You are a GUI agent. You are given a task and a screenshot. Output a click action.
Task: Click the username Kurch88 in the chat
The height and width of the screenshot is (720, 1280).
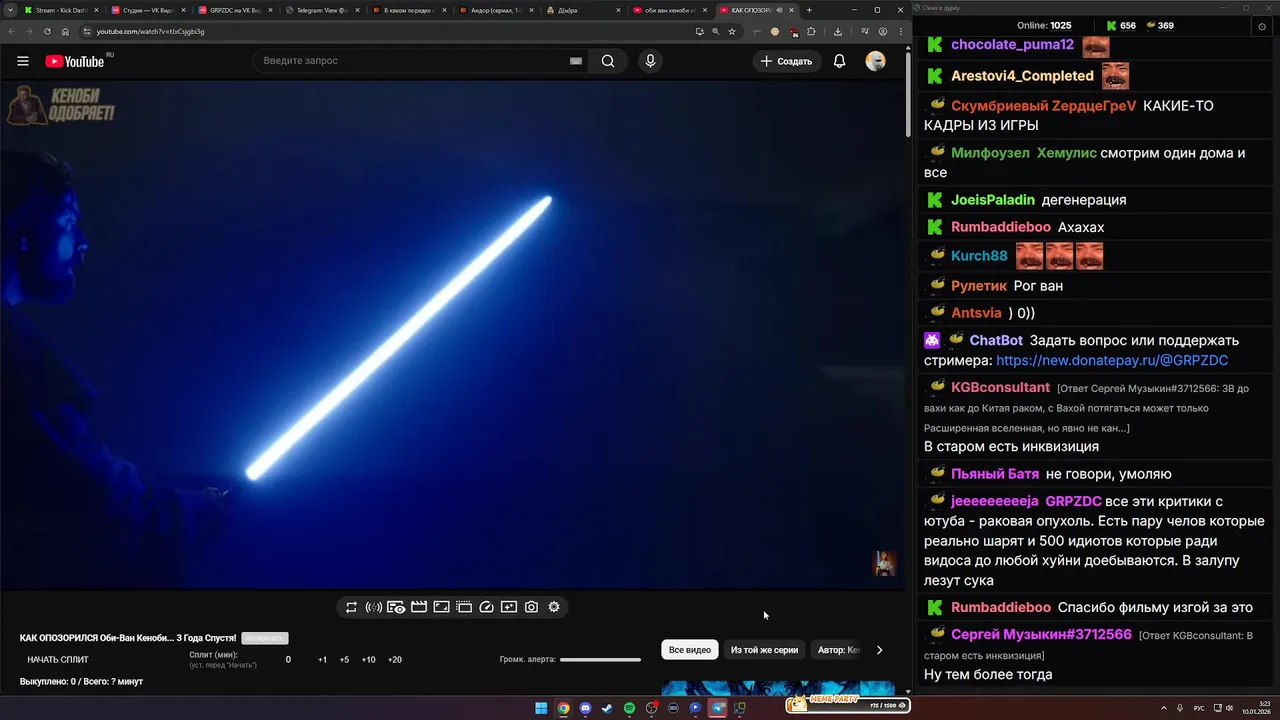point(979,256)
